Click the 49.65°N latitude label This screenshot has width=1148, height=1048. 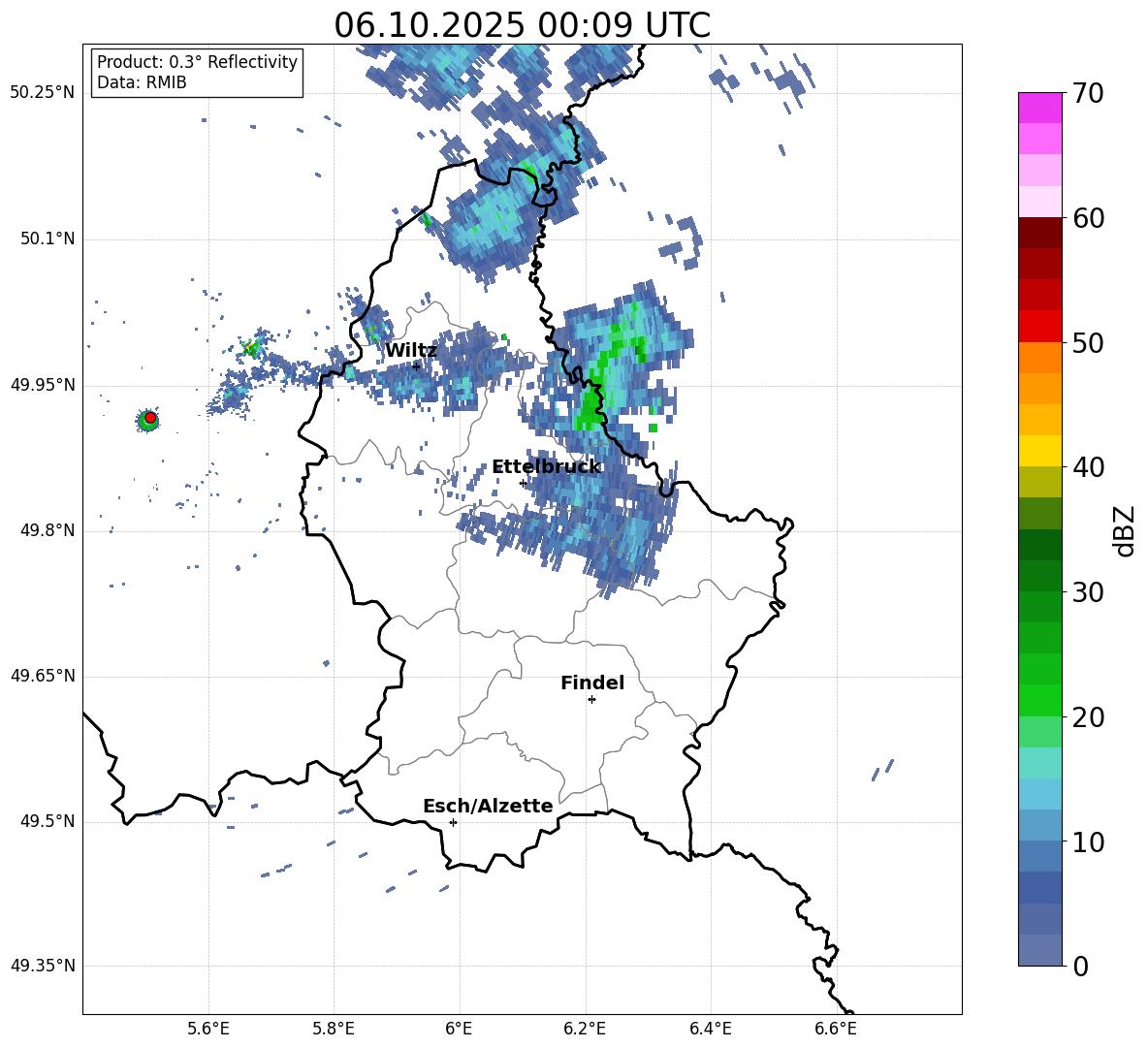click(x=43, y=676)
